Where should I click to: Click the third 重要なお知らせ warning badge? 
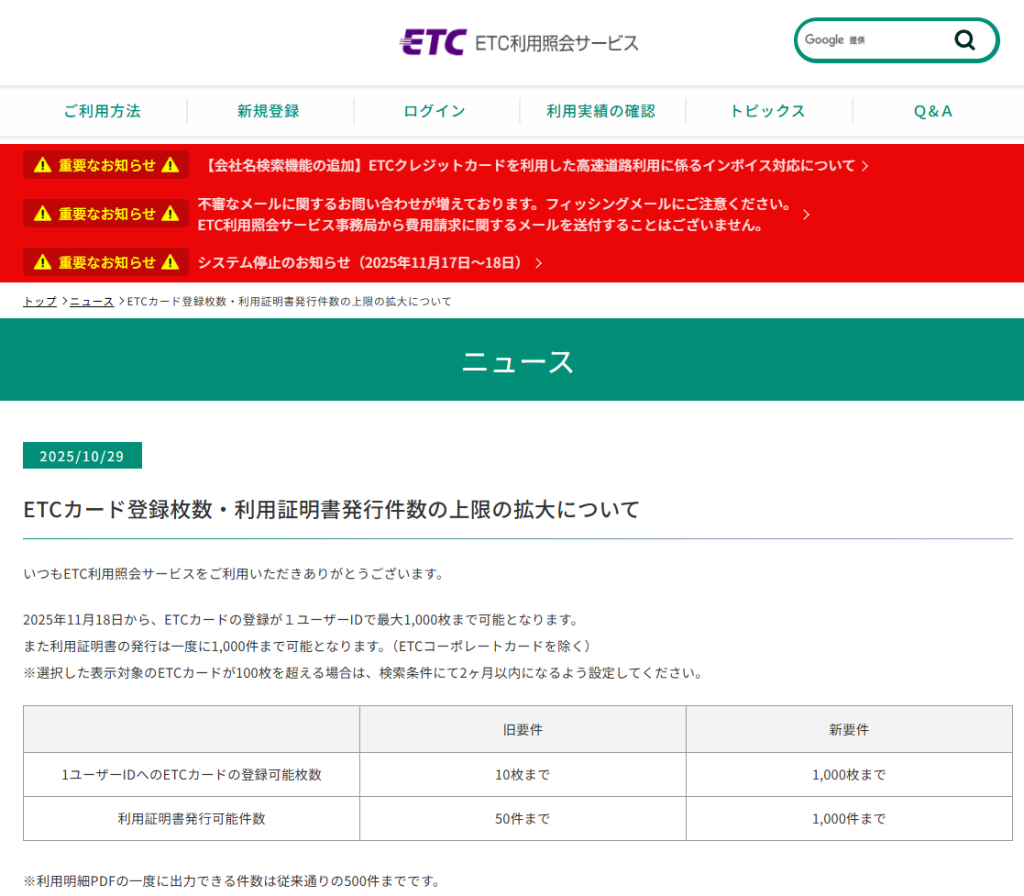(106, 262)
